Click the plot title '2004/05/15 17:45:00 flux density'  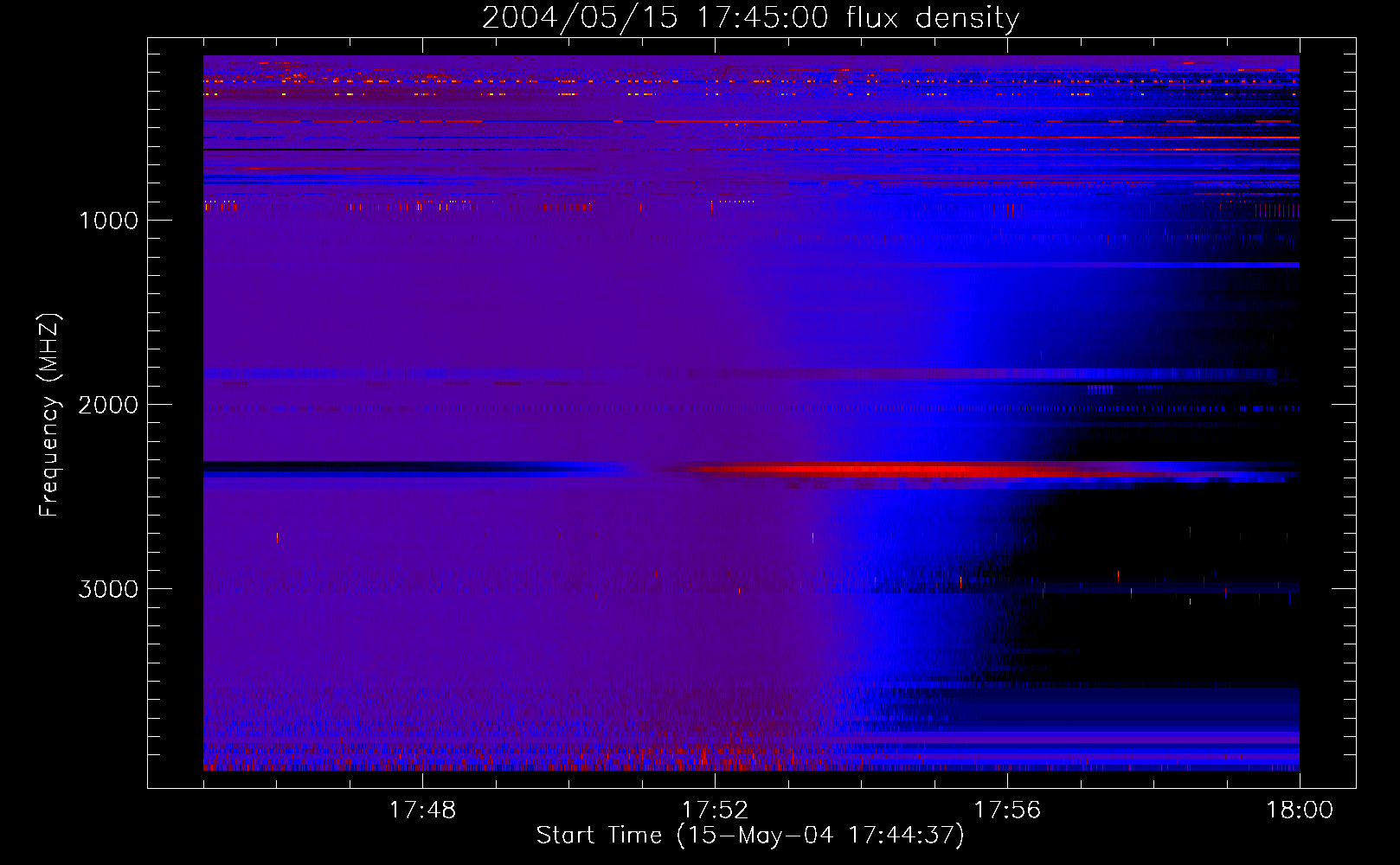tap(750, 18)
